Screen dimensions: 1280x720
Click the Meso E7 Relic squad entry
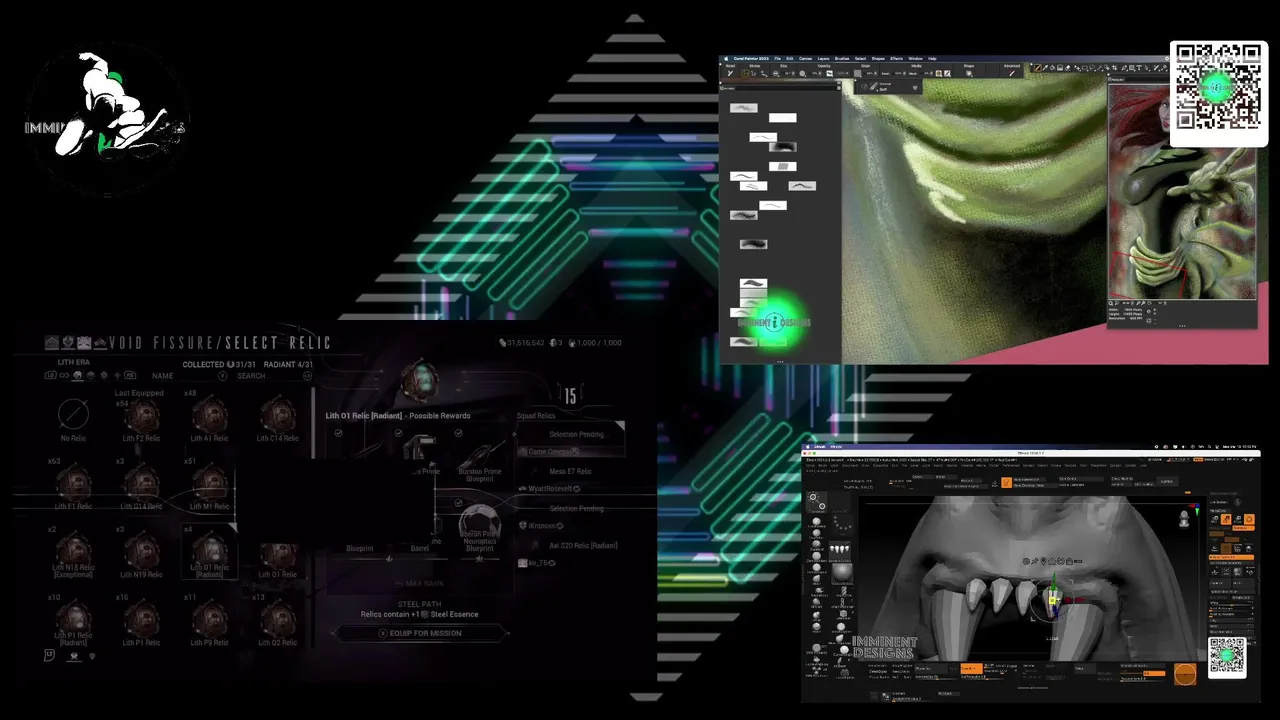tap(570, 471)
